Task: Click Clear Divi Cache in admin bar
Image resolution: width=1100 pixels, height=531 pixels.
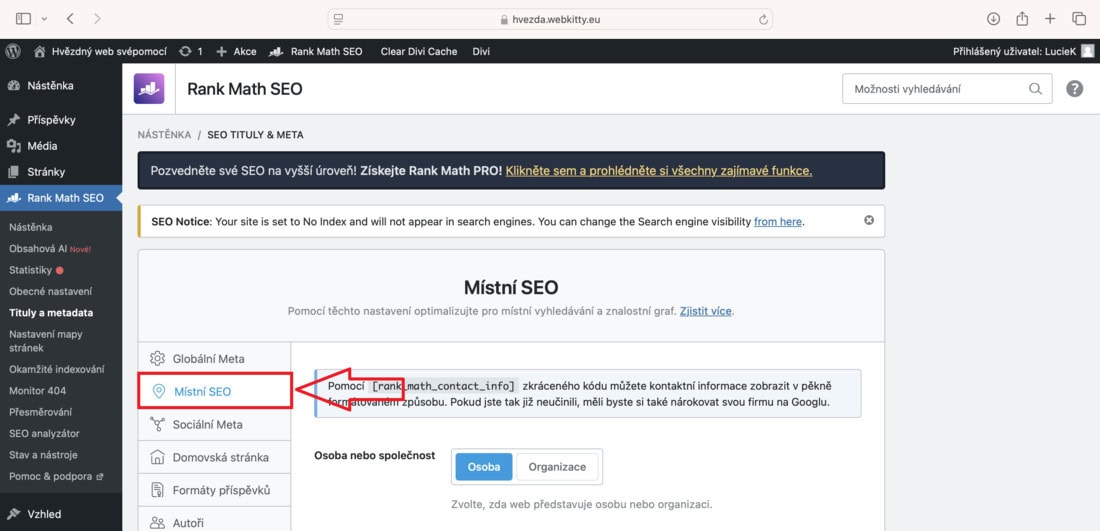Action: point(419,51)
